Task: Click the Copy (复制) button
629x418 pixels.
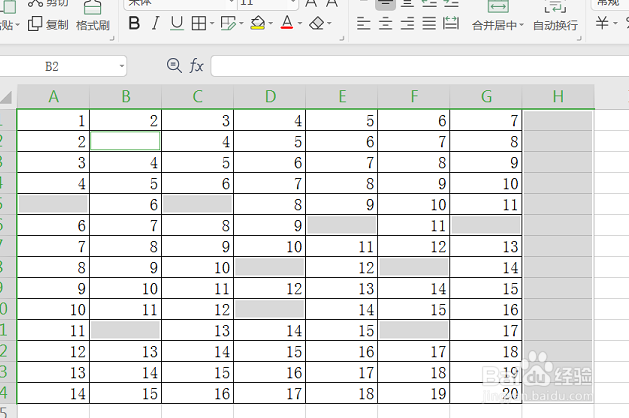Action: [x=48, y=24]
